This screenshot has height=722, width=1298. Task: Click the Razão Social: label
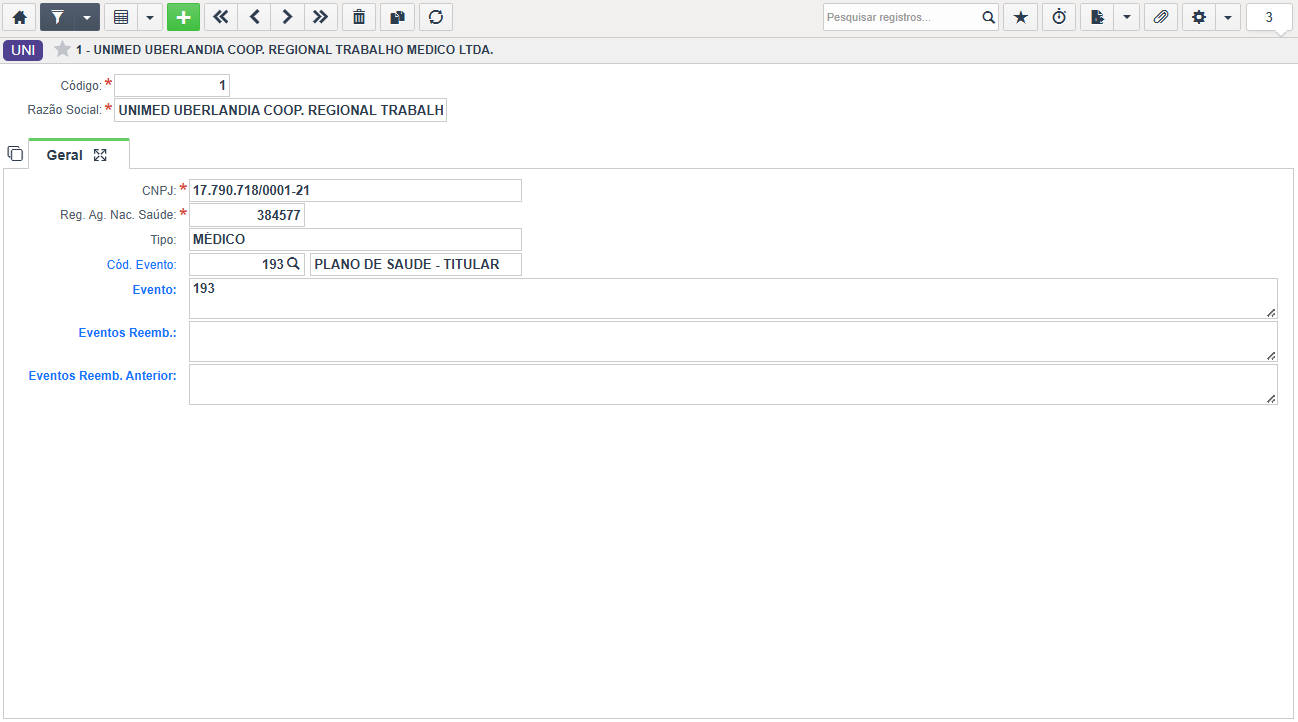click(64, 110)
